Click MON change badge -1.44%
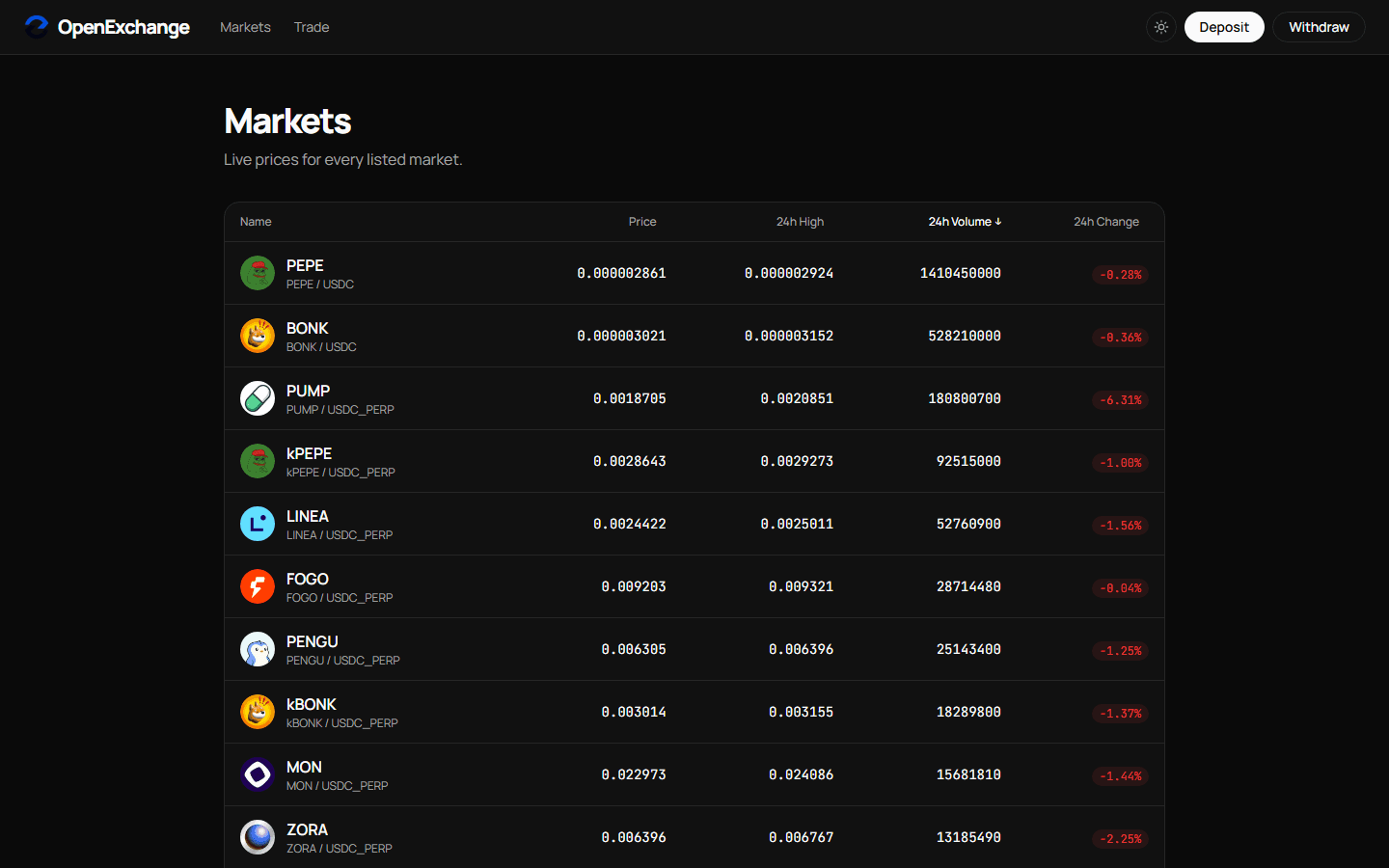Viewport: 1389px width, 868px height. point(1120,776)
